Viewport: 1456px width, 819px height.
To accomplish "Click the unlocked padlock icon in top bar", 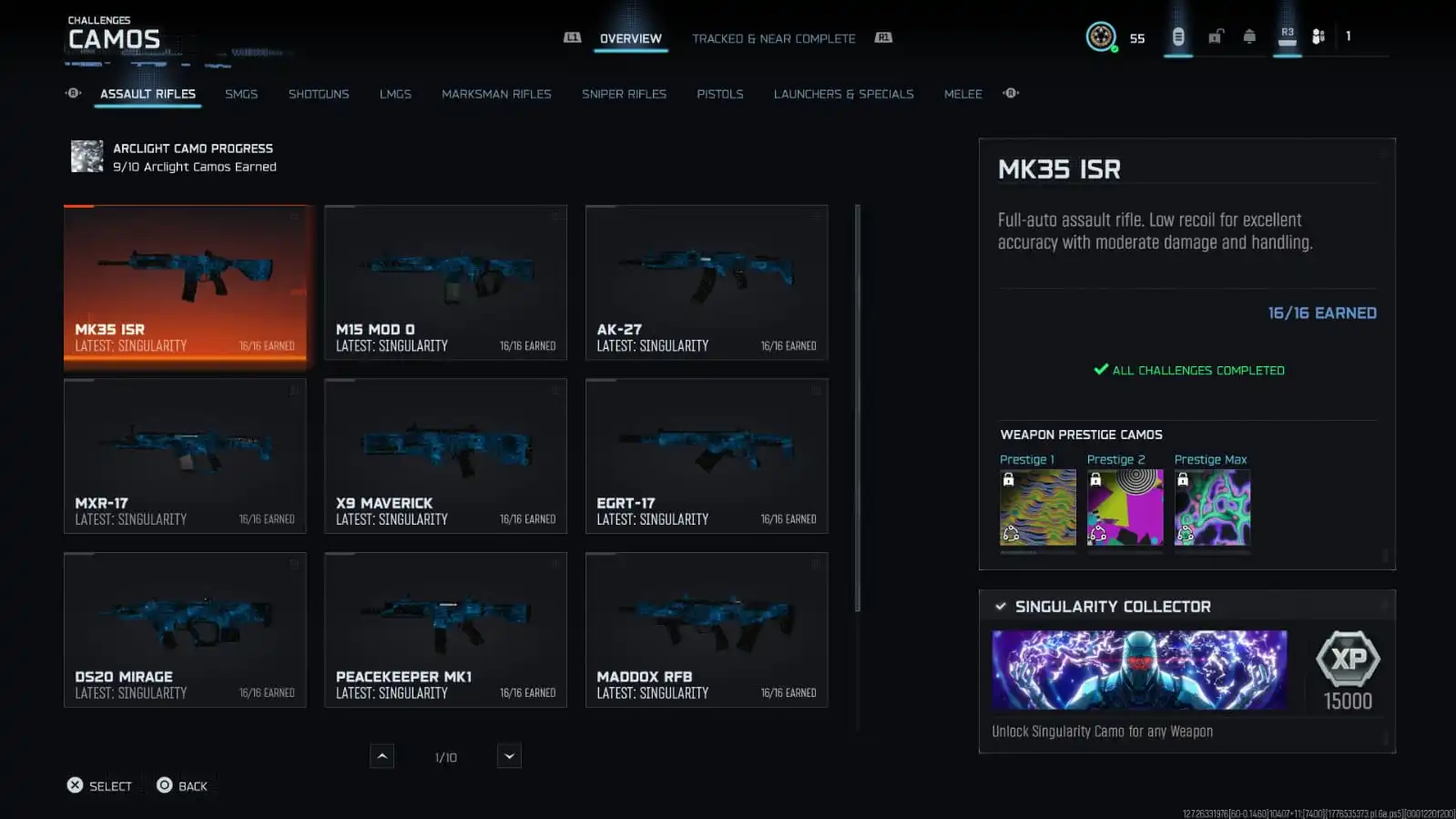I will 1216,36.
